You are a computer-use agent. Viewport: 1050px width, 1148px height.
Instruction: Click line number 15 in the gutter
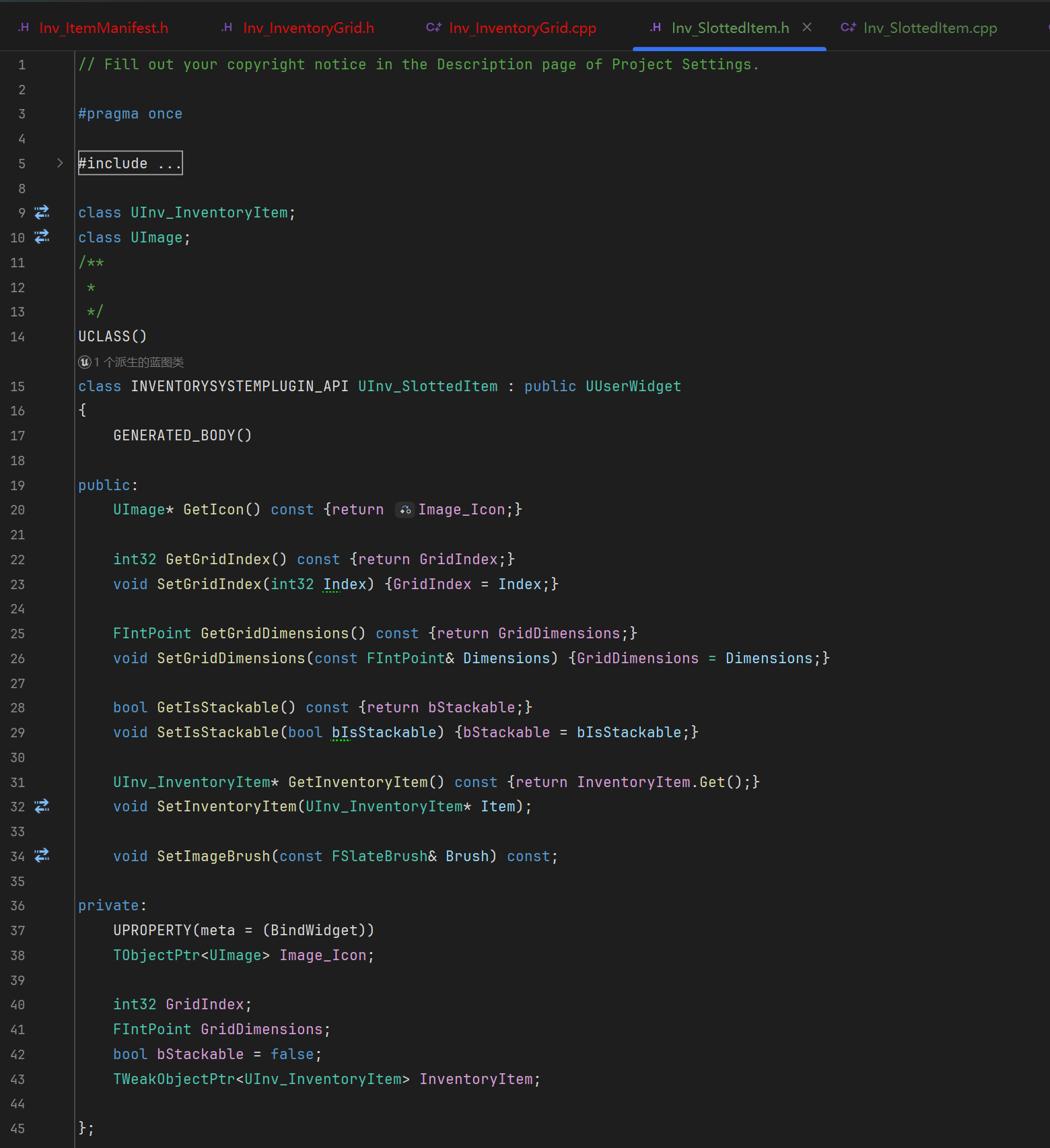(x=17, y=386)
